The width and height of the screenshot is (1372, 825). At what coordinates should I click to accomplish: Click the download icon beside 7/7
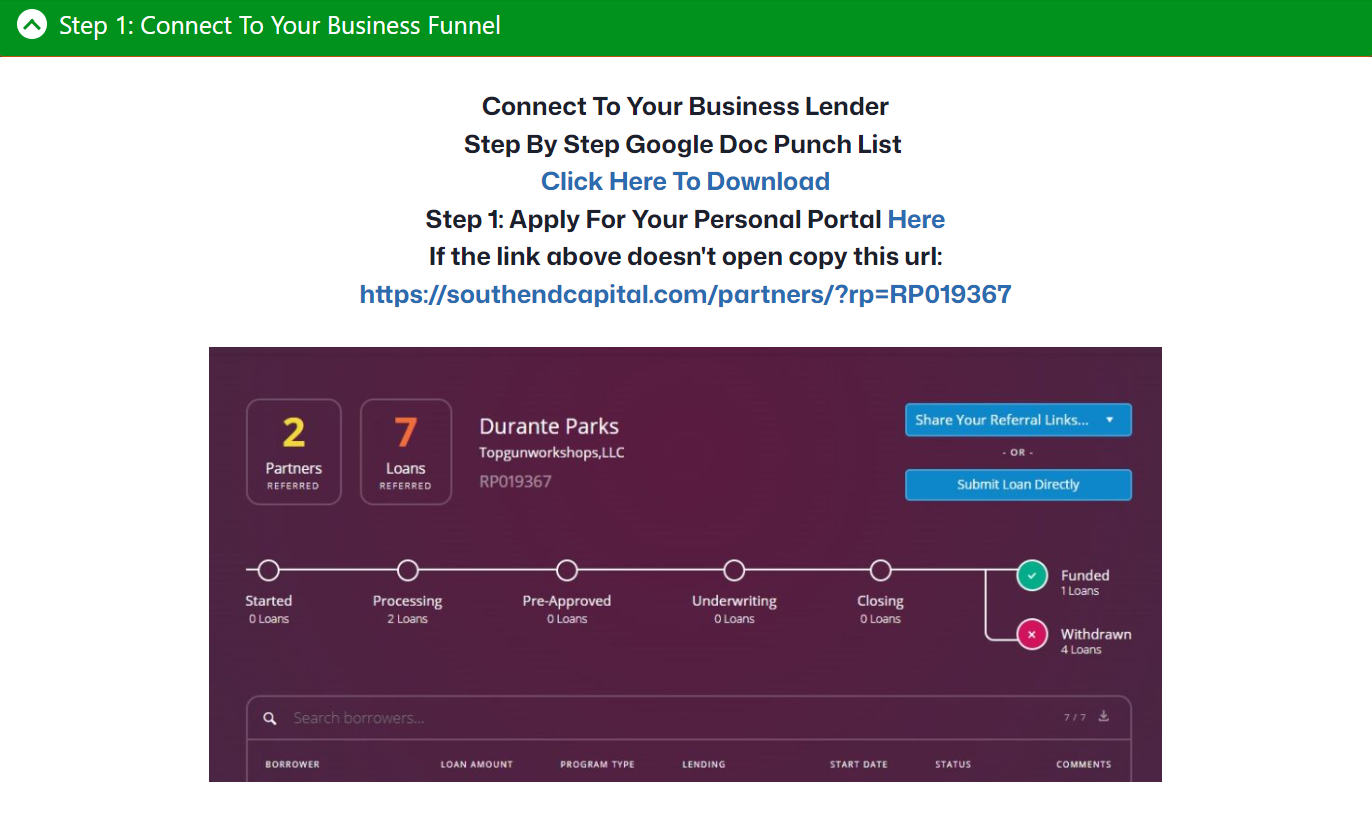pyautogui.click(x=1104, y=716)
